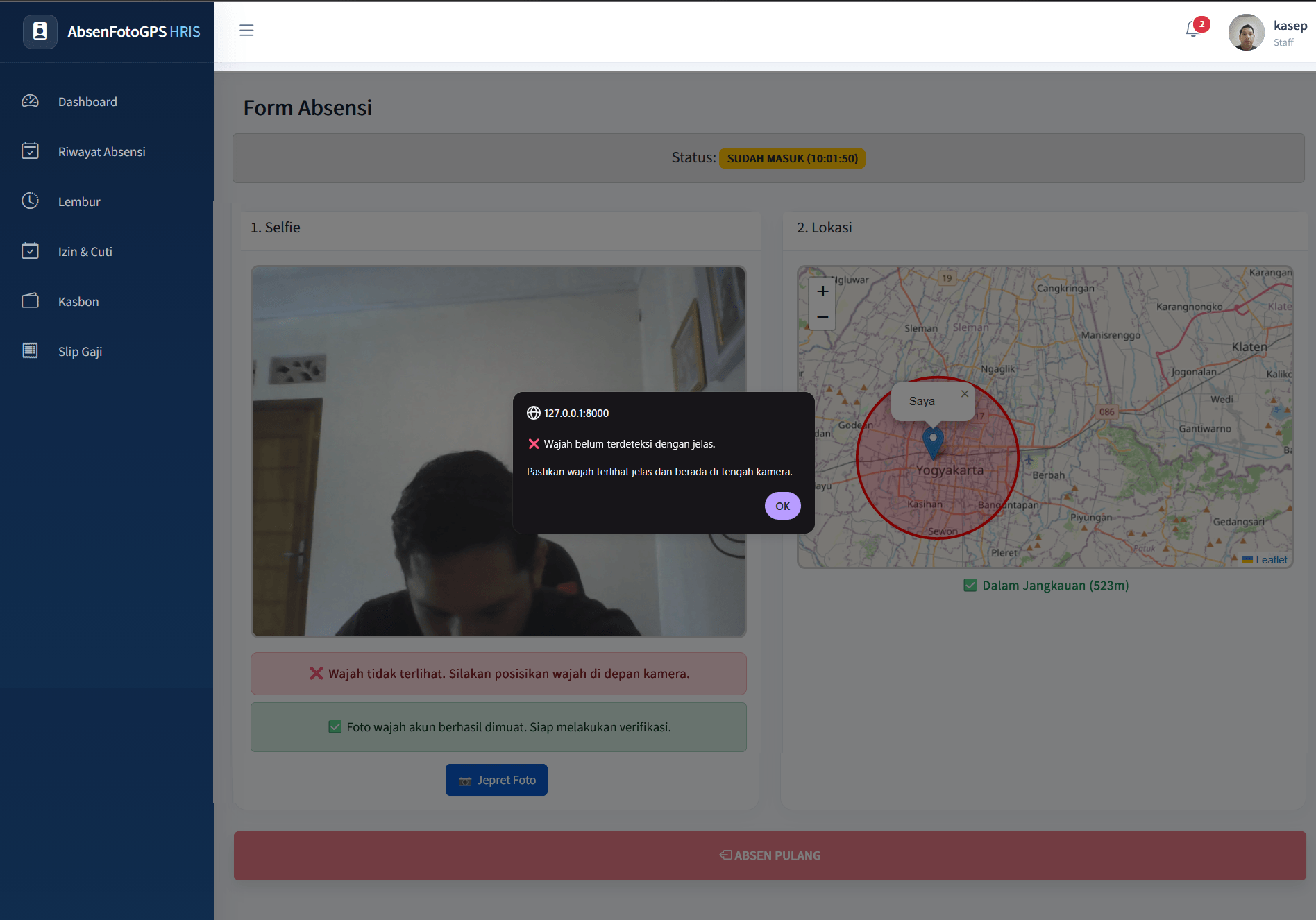
Task: Click the Dalam Jangkauan (523m) text
Action: point(1055,586)
